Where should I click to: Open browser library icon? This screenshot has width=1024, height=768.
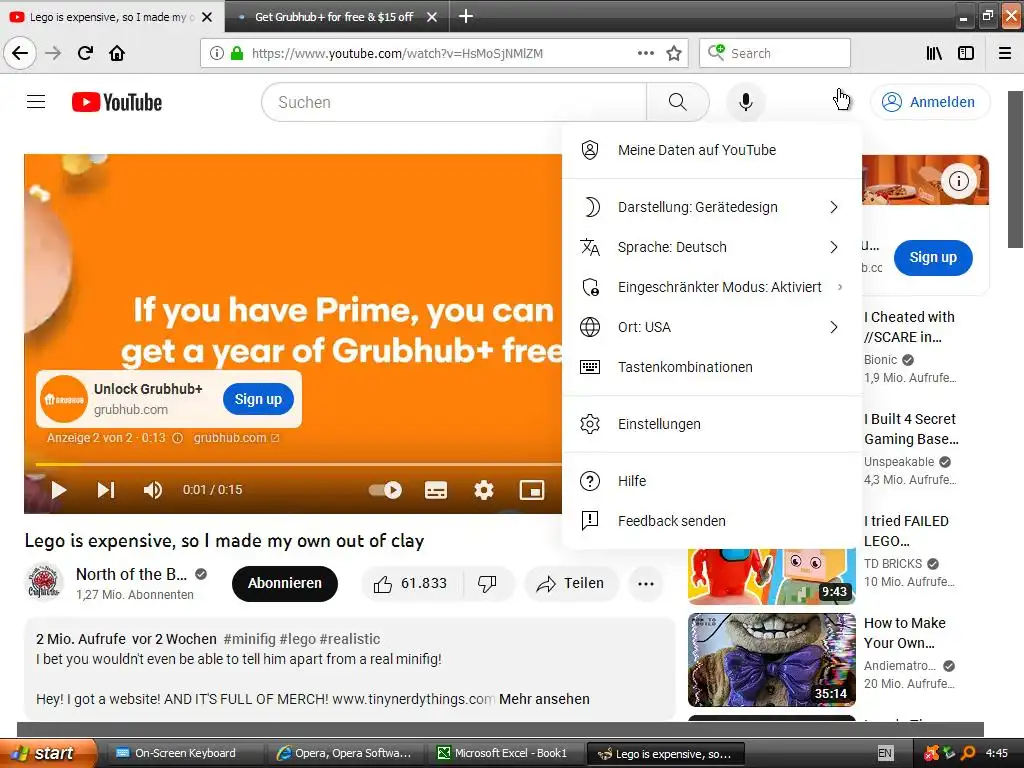click(935, 53)
